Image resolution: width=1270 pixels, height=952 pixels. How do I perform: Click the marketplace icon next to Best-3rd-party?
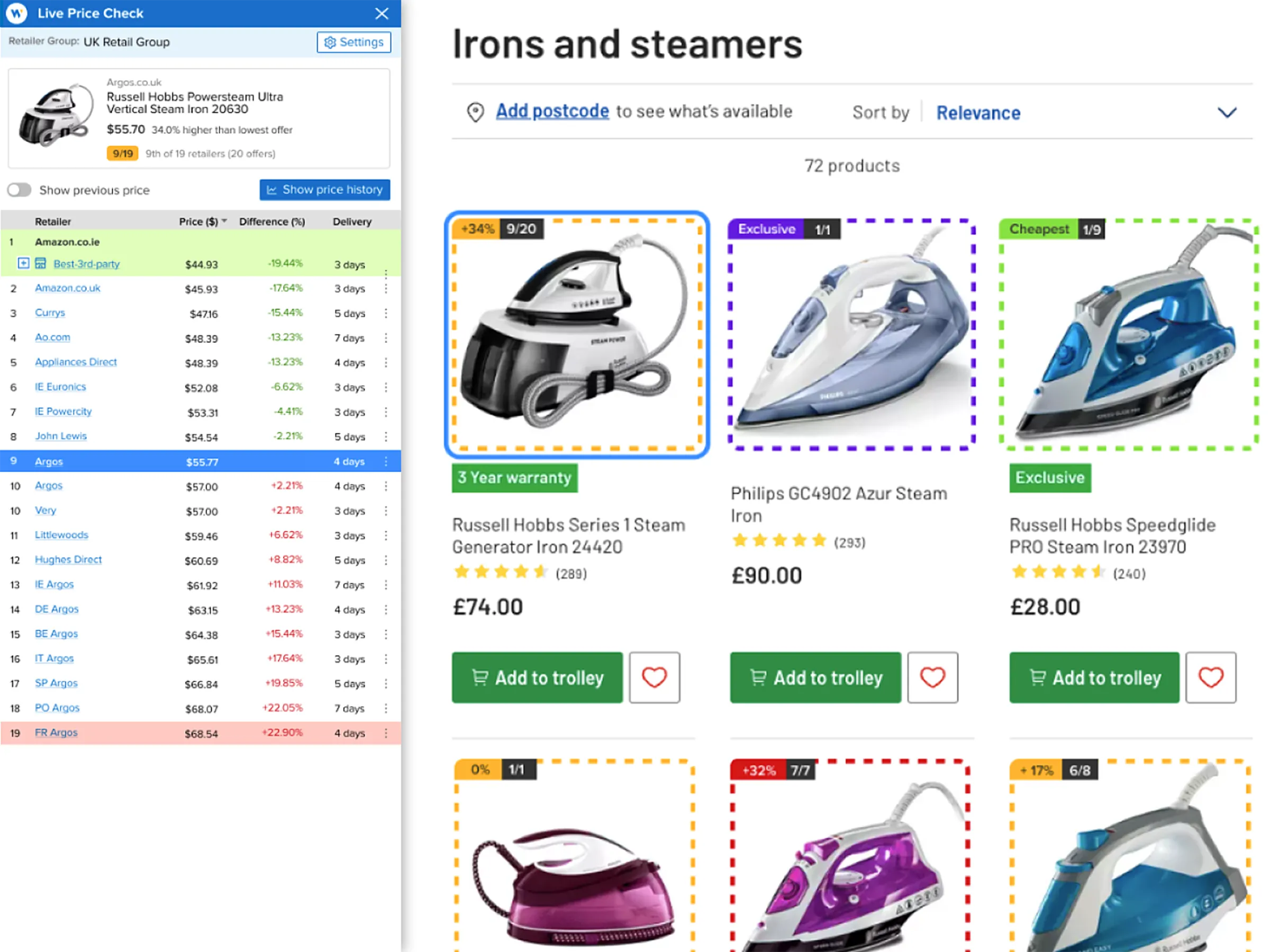(x=41, y=263)
